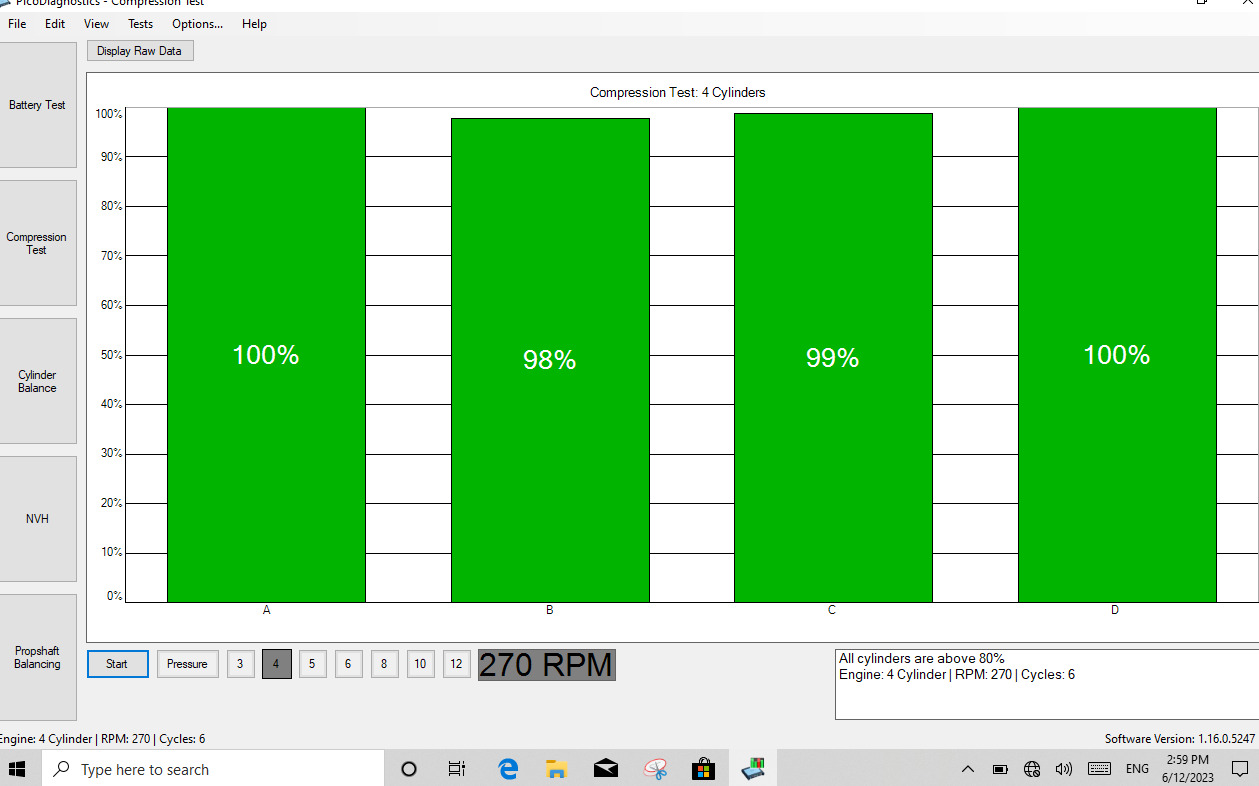Open the Help menu
Screen dimensions: 1259x786
[x=254, y=24]
